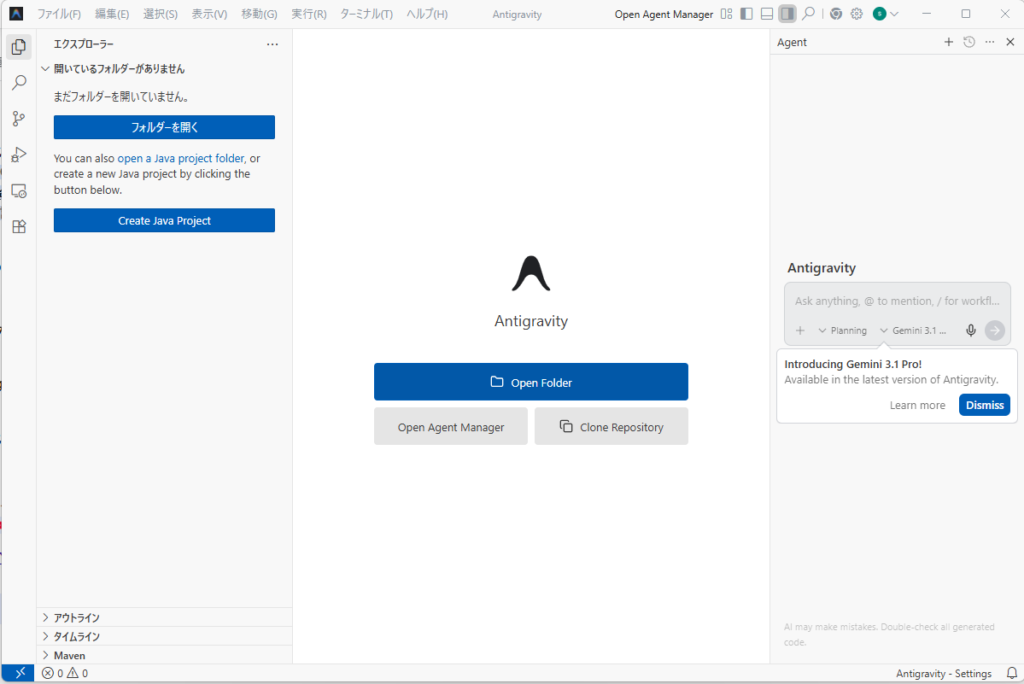The height and width of the screenshot is (684, 1024).
Task: View past conversations history icon in Agent panel
Action: click(x=969, y=42)
